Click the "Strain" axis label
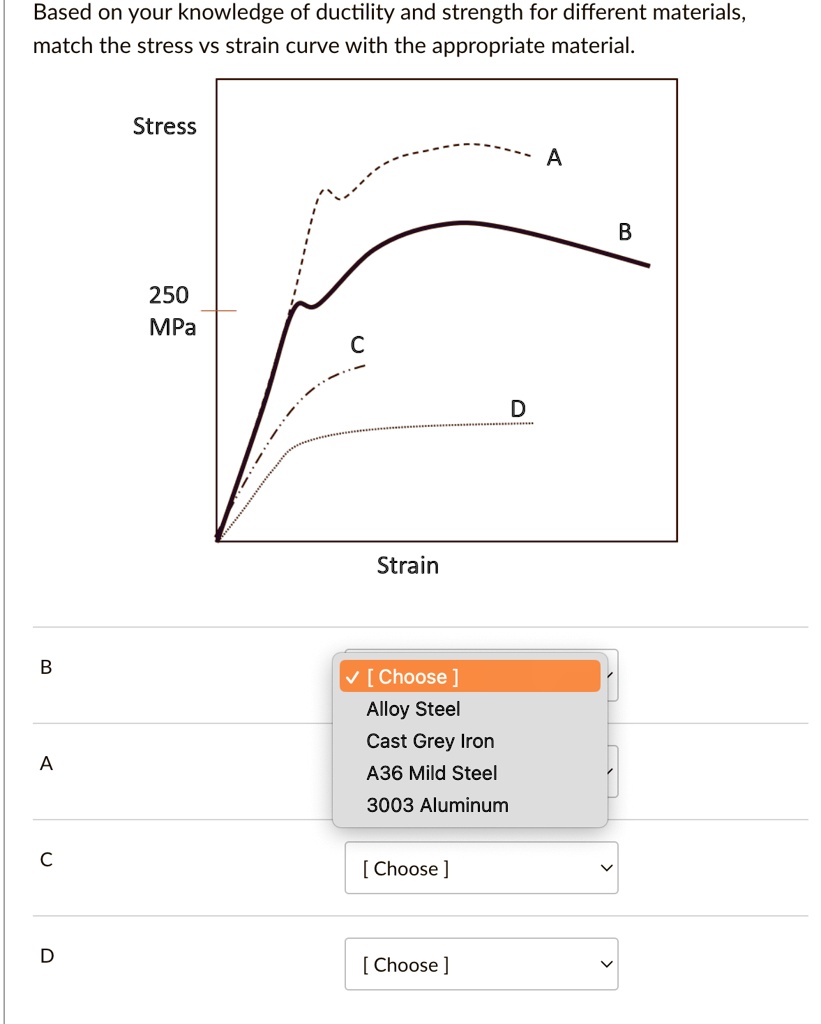The height and width of the screenshot is (1024, 821). pos(408,565)
